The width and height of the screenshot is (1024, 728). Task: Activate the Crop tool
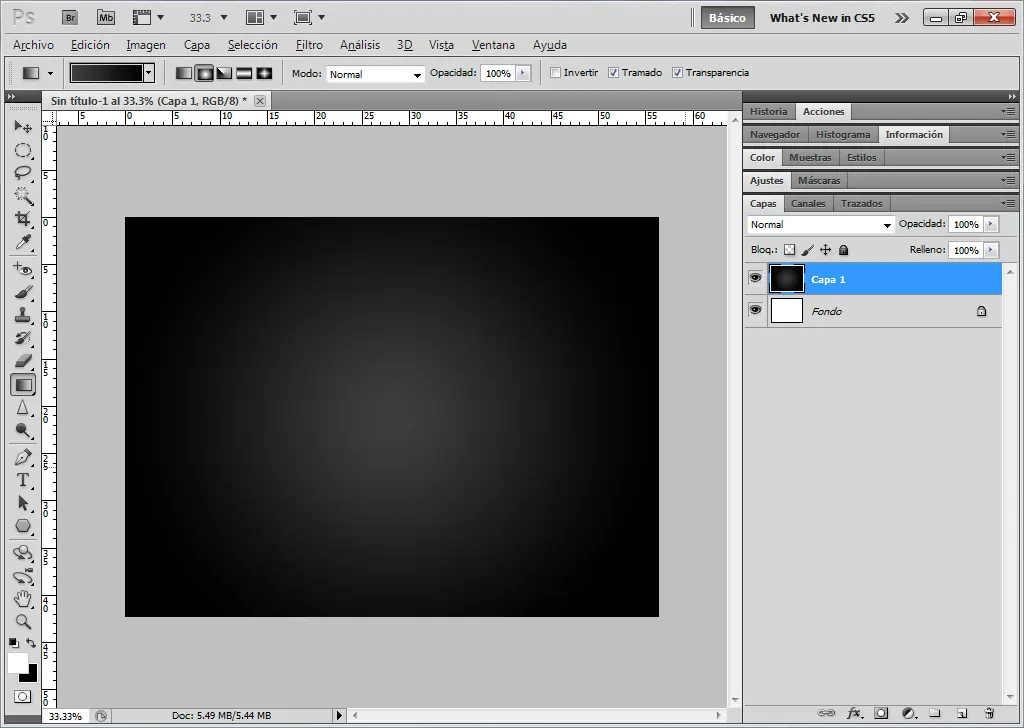tap(24, 220)
